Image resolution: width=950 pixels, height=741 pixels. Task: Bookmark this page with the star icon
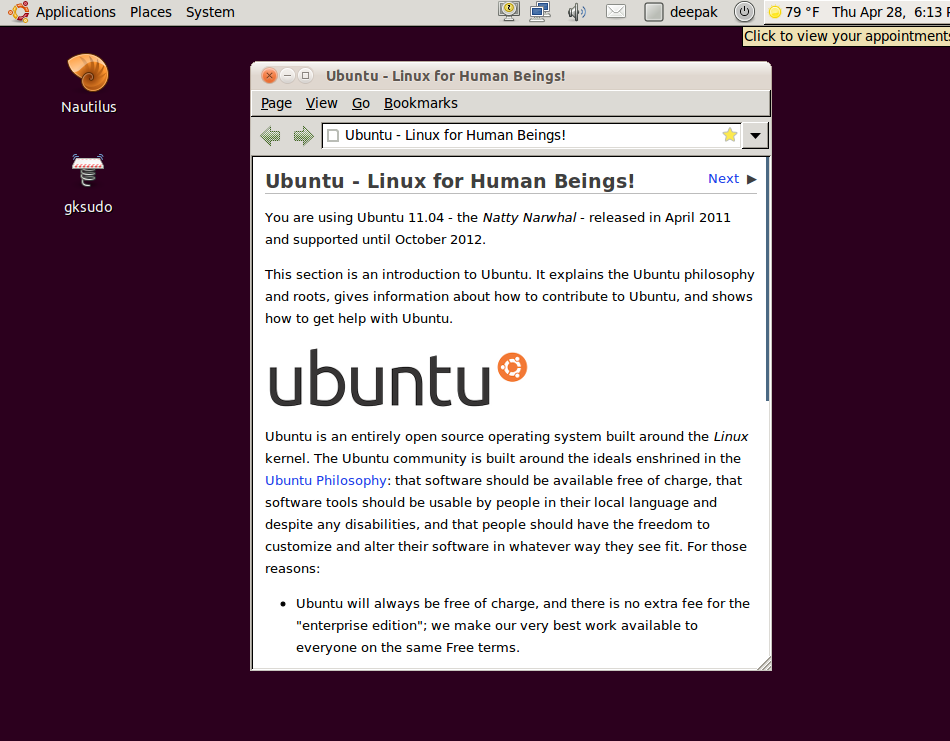[729, 135]
